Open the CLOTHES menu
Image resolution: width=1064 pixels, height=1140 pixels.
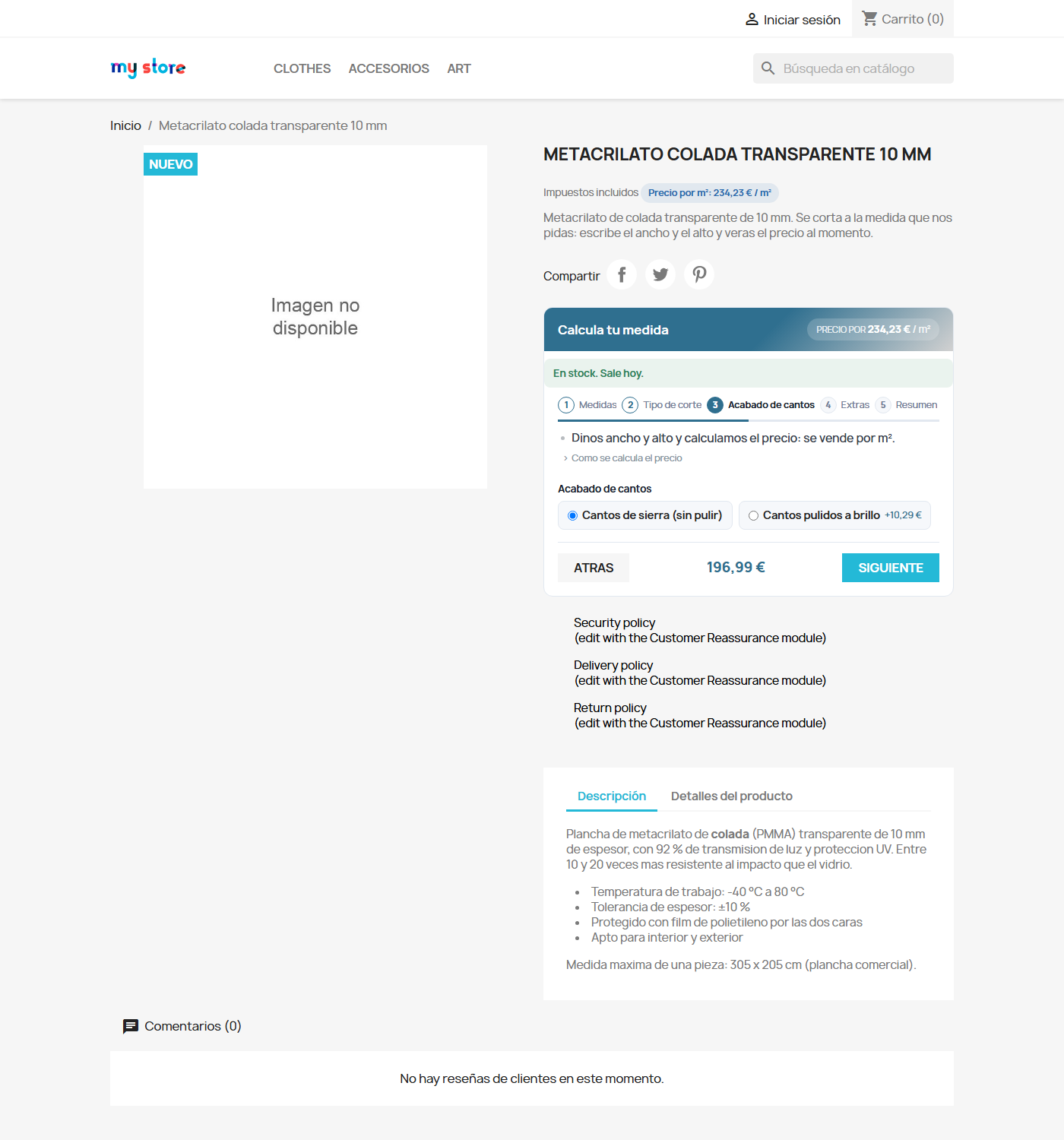click(x=302, y=68)
